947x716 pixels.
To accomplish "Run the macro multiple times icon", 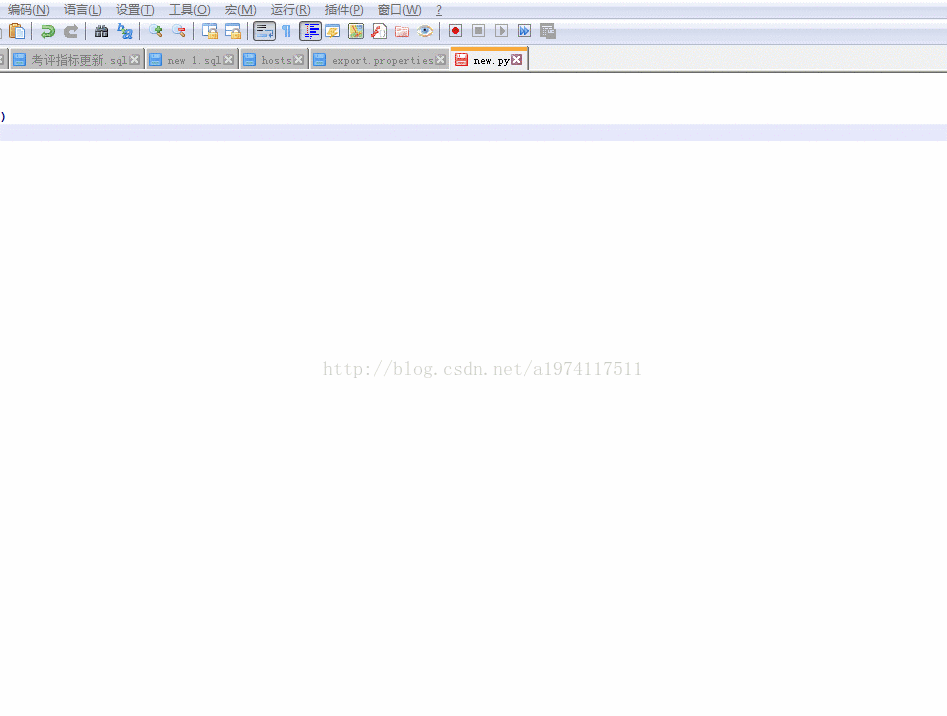I will (524, 31).
